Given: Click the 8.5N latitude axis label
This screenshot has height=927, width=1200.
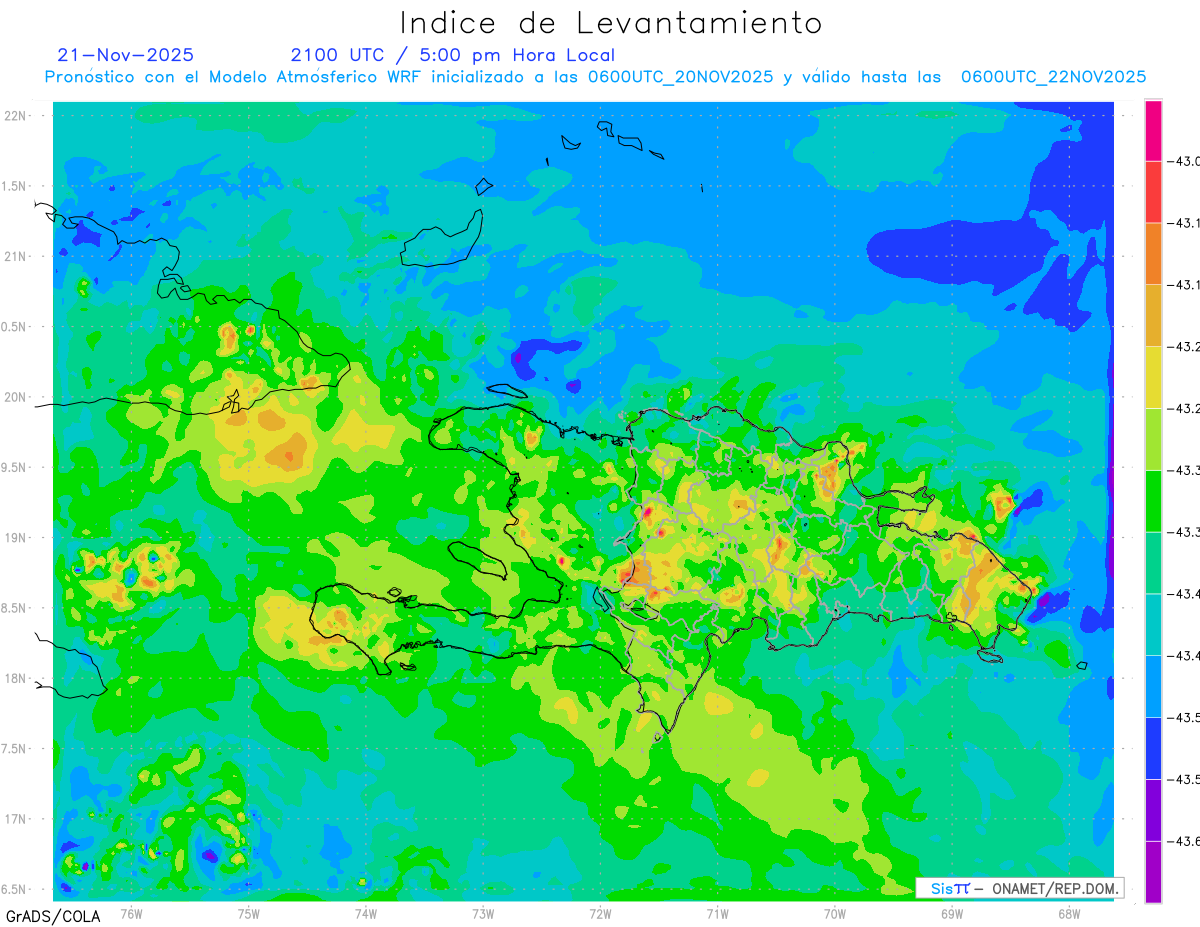Looking at the screenshot, I should [x=13, y=608].
